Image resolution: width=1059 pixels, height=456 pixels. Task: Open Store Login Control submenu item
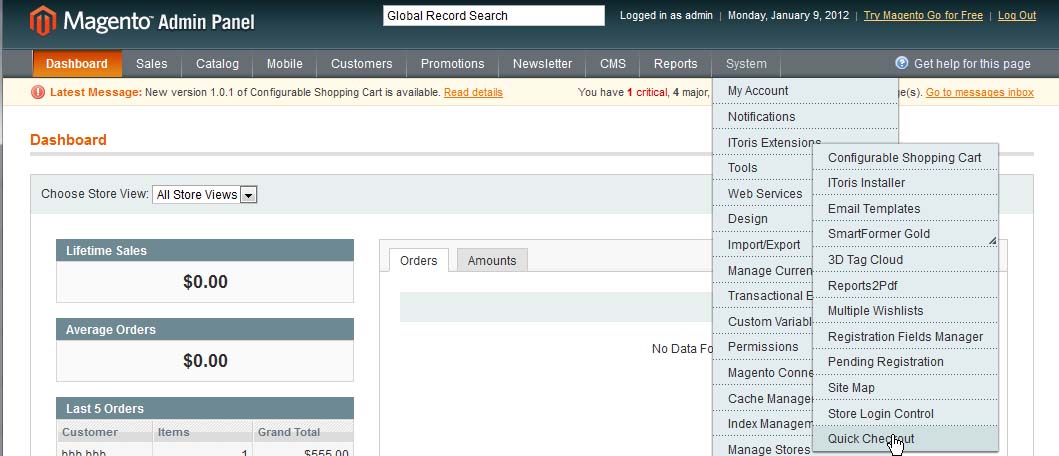coord(905,413)
